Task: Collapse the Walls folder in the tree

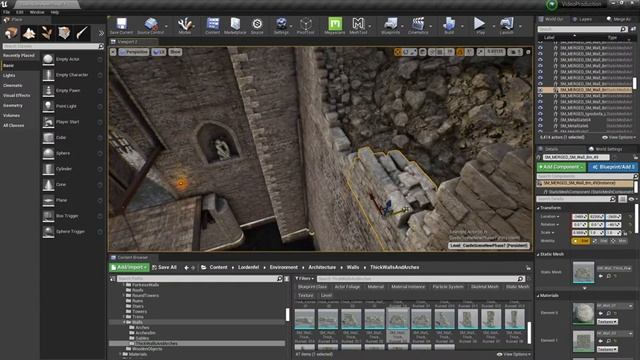Action: (124, 322)
